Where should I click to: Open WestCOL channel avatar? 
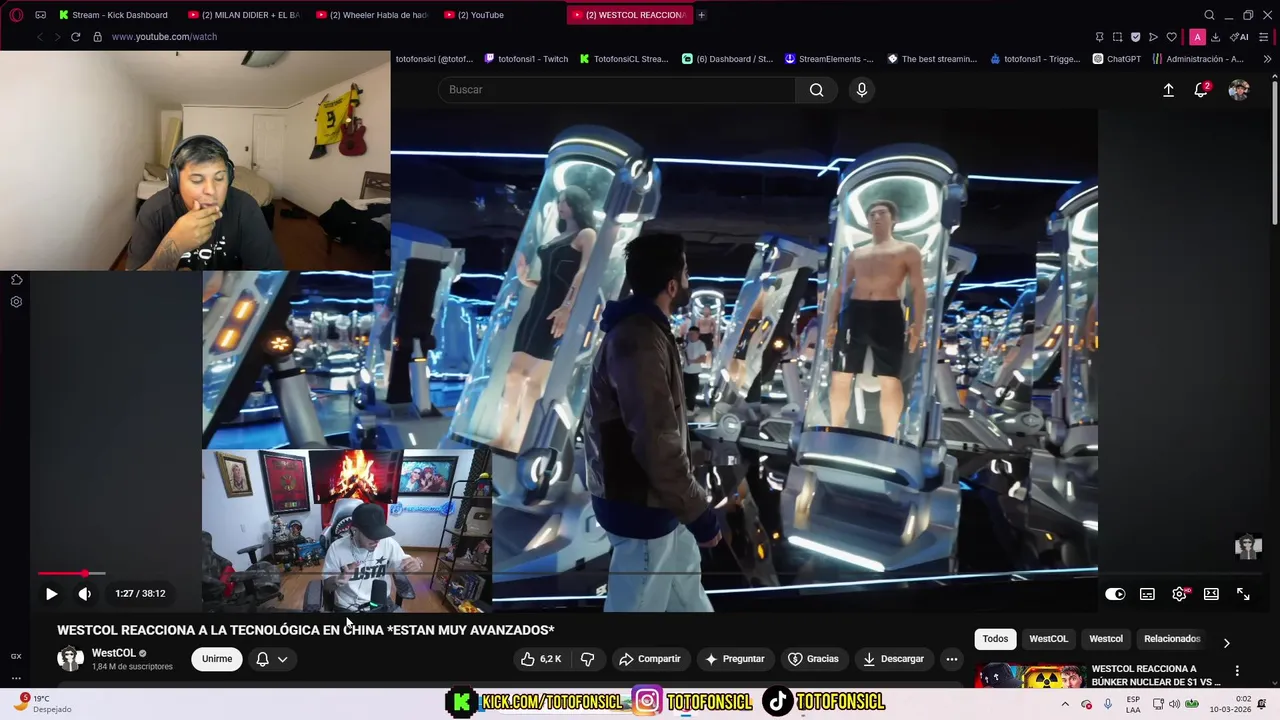coord(71,659)
